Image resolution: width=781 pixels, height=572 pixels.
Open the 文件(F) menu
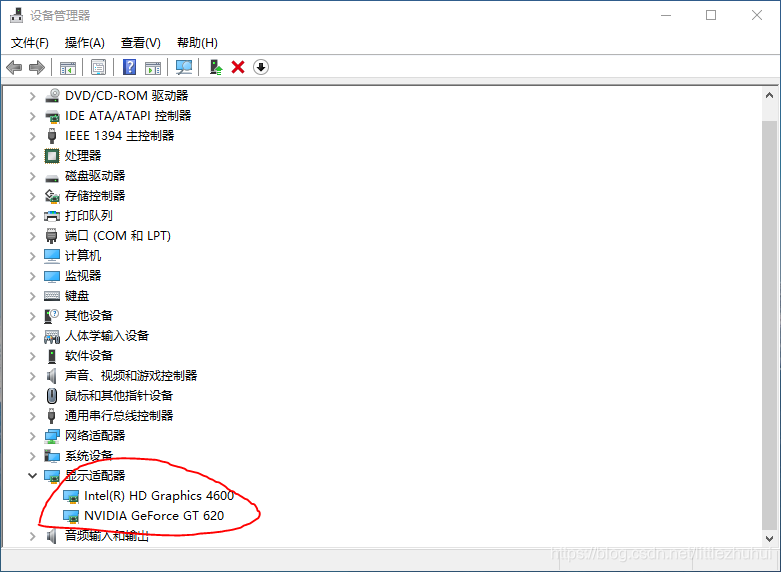30,43
